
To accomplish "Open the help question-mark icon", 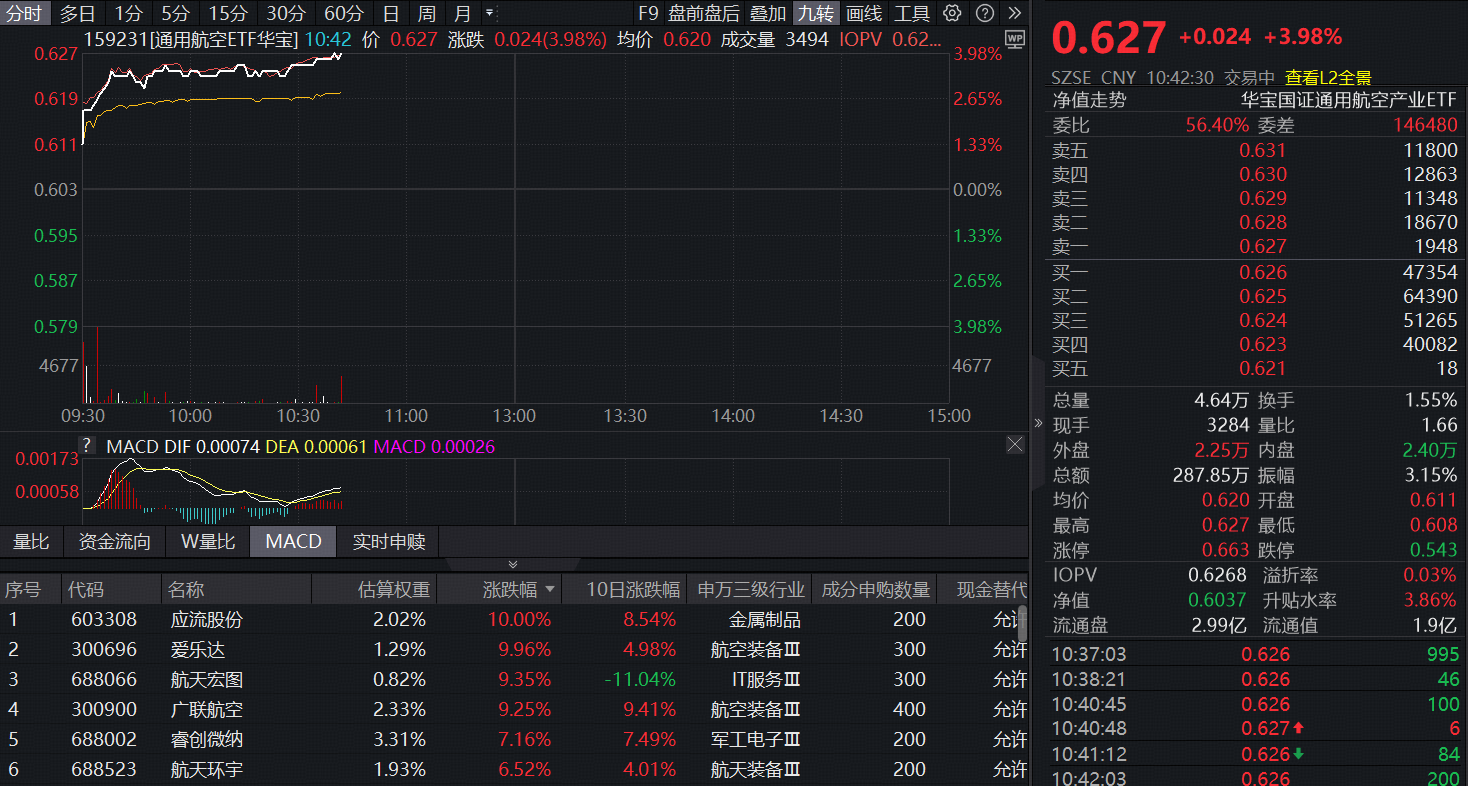I will point(983,13).
